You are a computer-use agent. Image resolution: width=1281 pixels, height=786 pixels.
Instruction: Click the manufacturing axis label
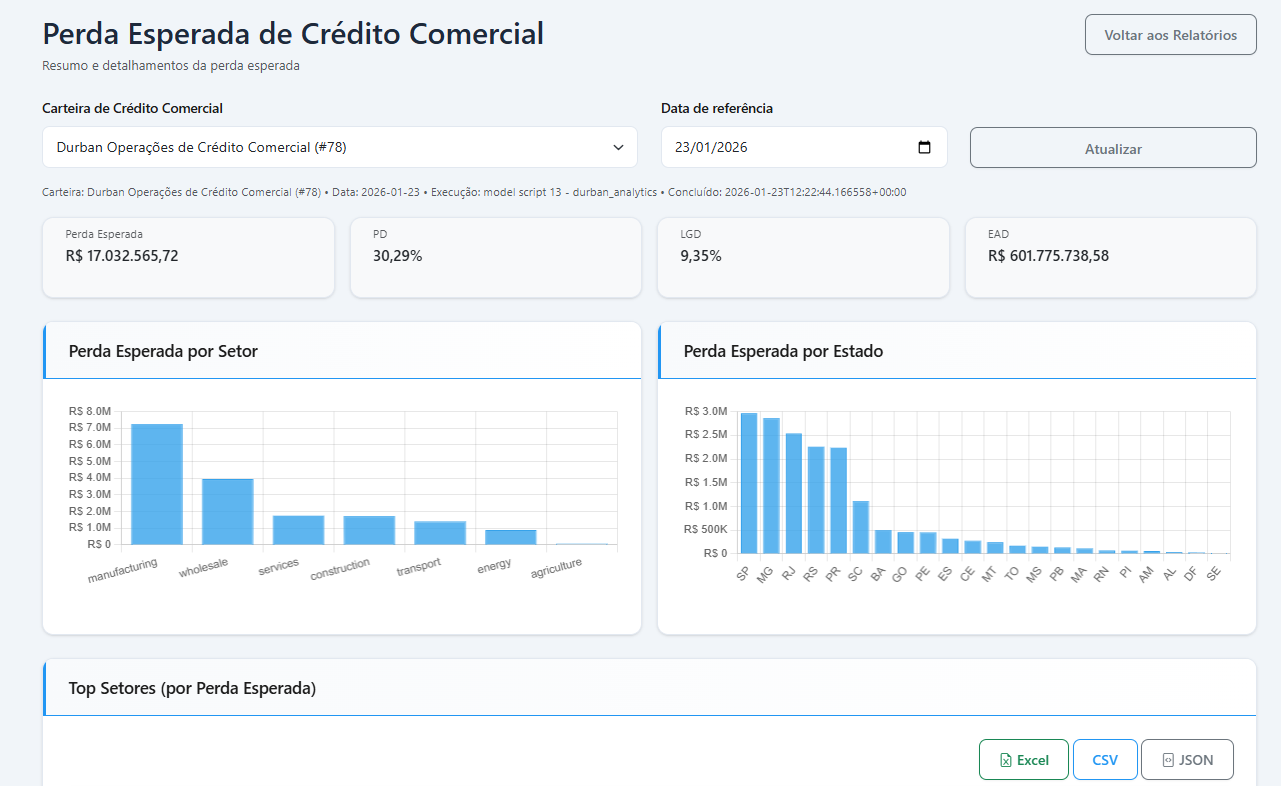pos(123,571)
